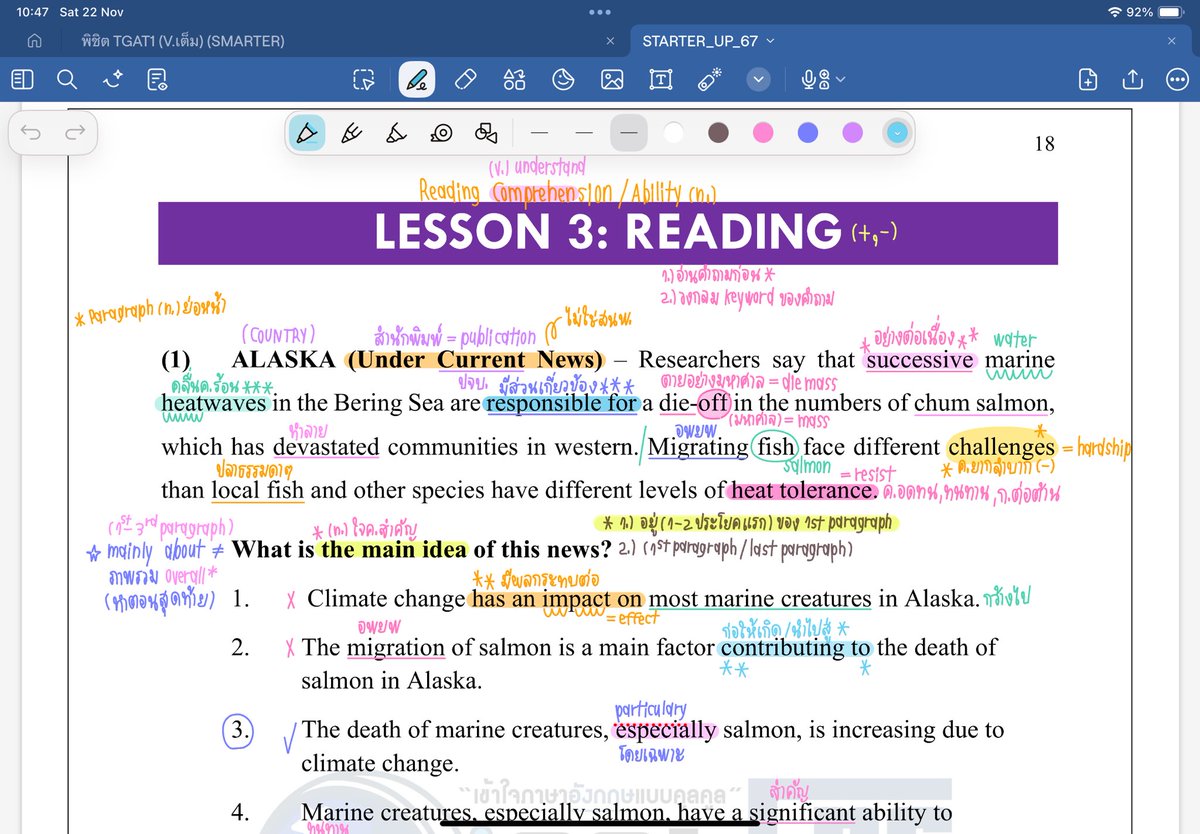Switch to the พิชิต TGAT1 (SMARTER) tab
The width and height of the screenshot is (1200, 834).
pos(183,41)
